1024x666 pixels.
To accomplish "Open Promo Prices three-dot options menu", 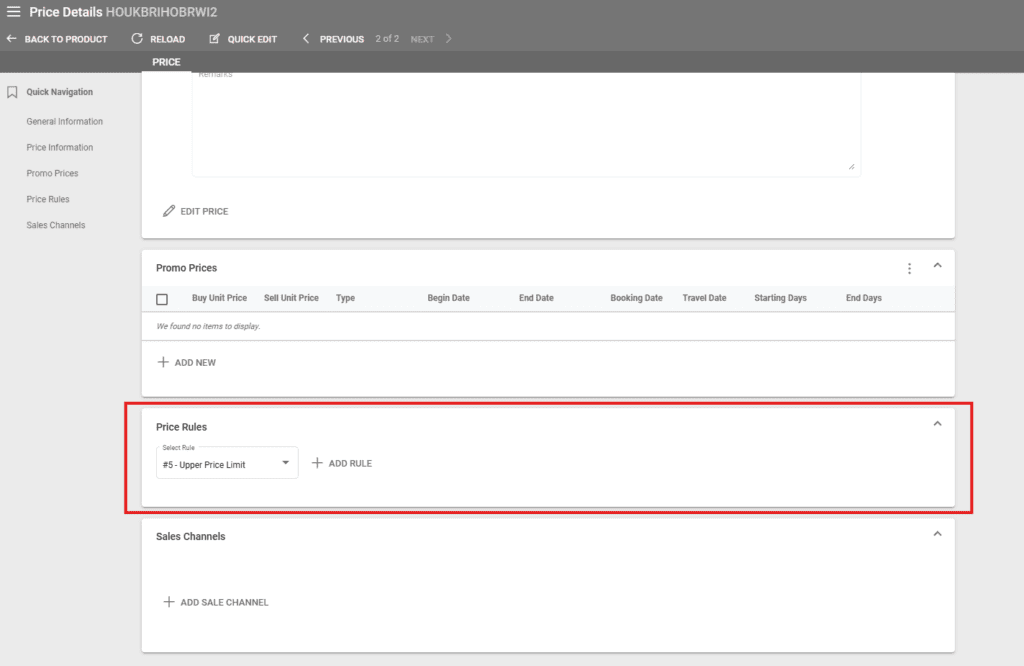I will [x=909, y=268].
